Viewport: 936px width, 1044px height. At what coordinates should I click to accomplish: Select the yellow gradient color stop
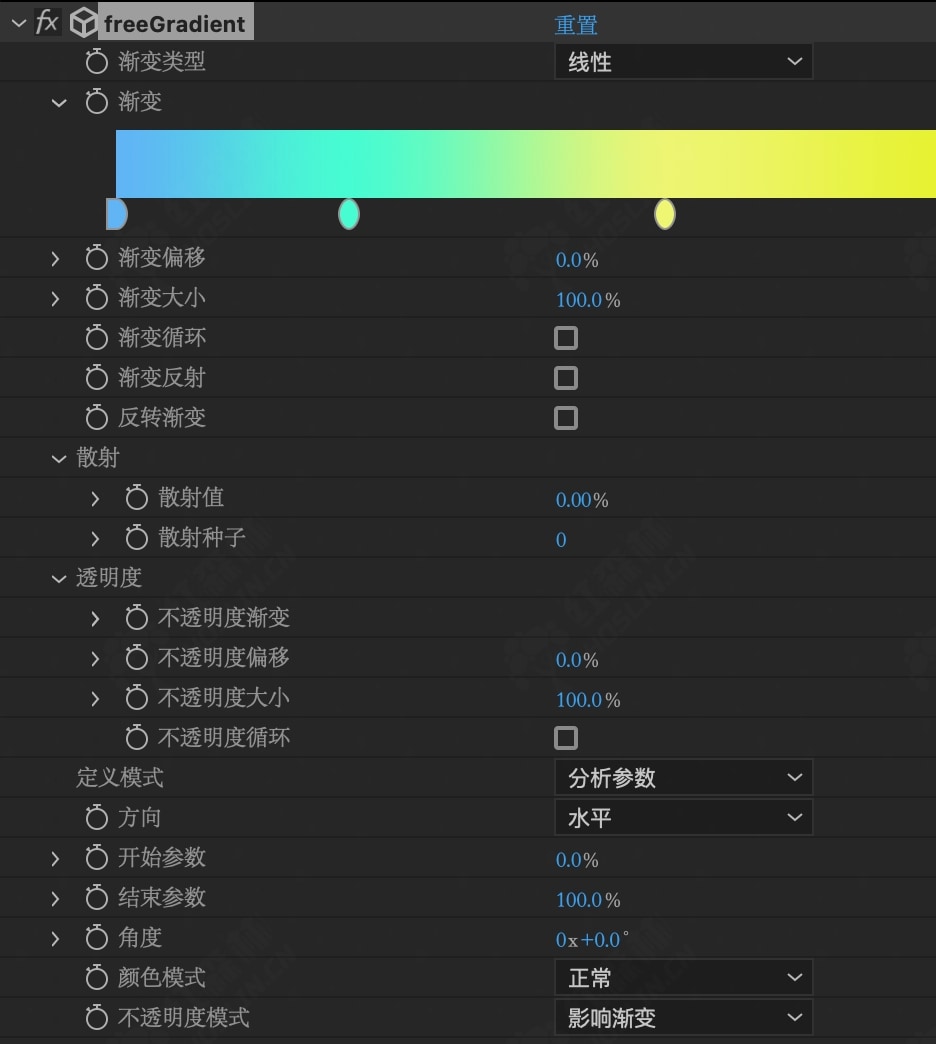click(x=665, y=214)
